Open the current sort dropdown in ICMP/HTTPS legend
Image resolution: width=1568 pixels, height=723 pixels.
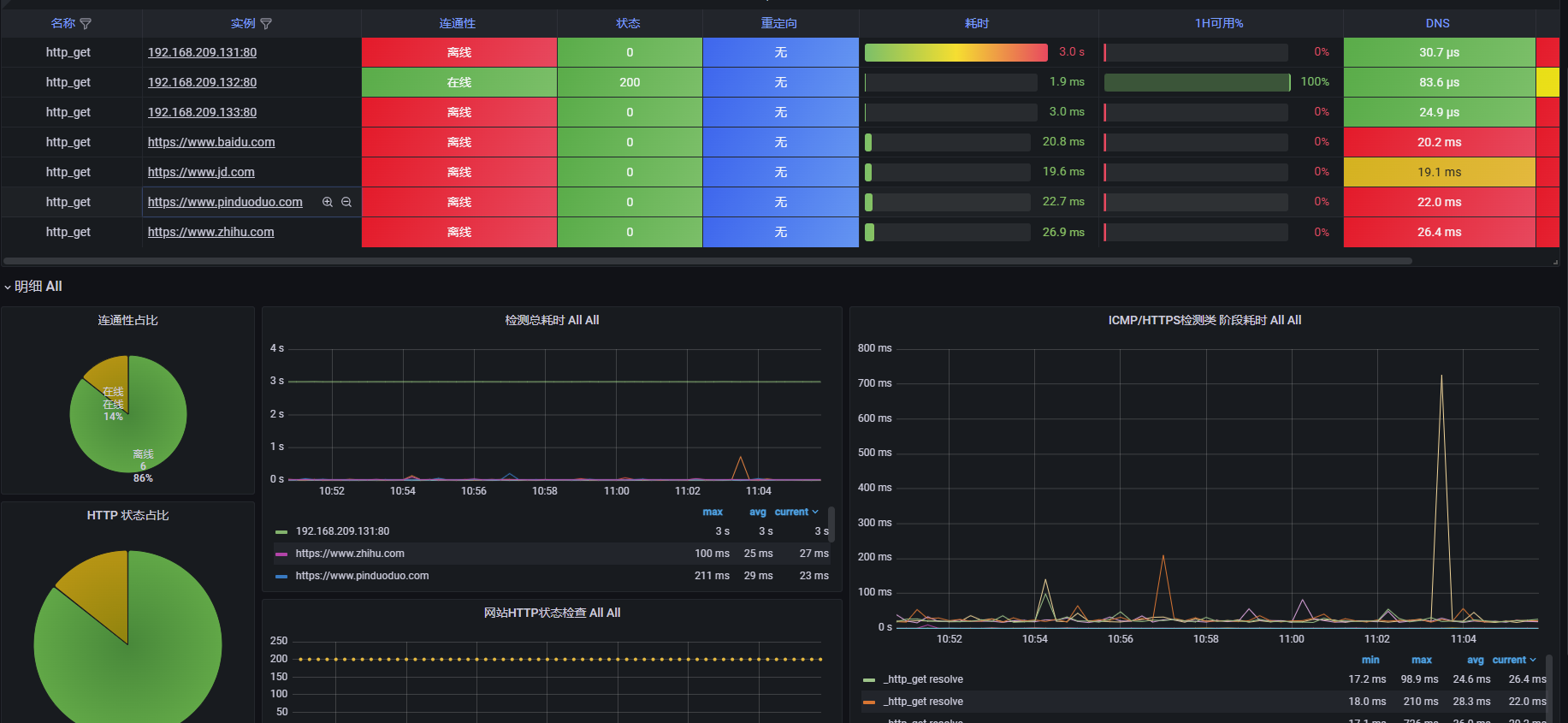[1514, 660]
